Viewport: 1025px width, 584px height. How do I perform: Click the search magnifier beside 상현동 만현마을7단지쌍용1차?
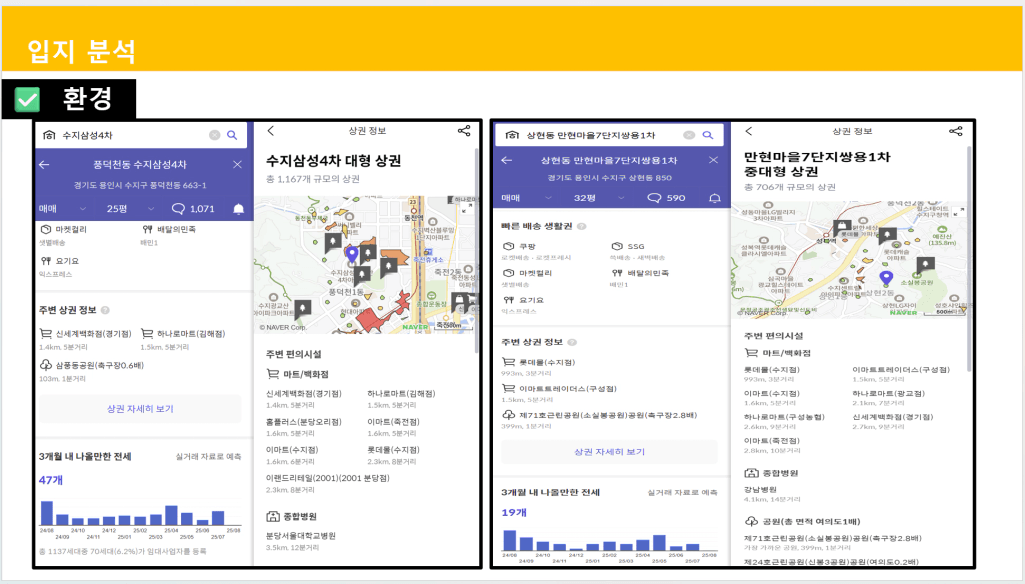coord(708,135)
